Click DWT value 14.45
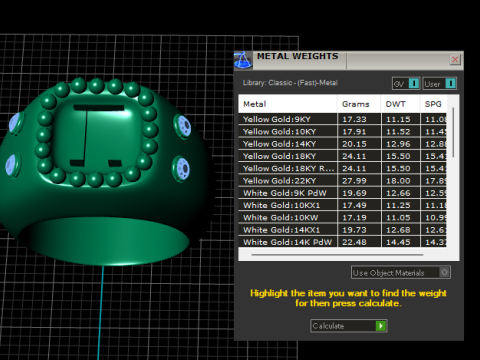480x360 pixels. [x=398, y=242]
